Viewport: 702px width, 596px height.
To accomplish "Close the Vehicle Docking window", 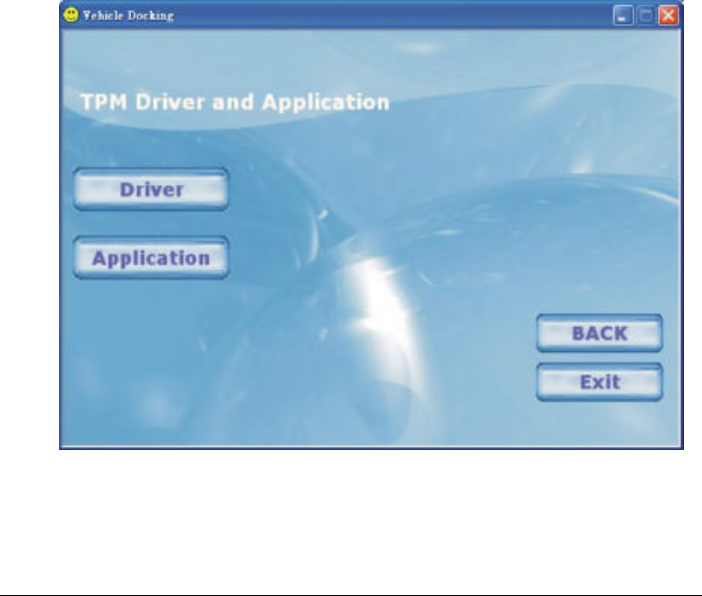I will click(x=668, y=16).
